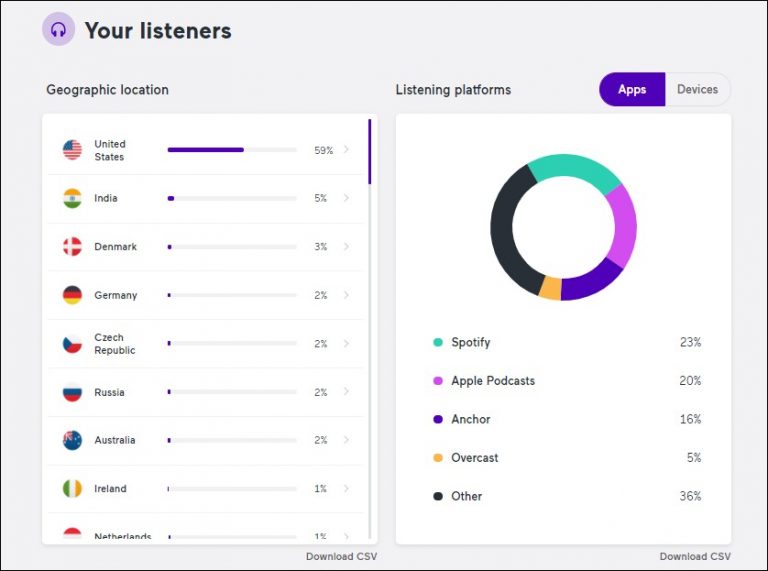Click the Ireland flag icon
This screenshot has height=571, width=768.
[x=72, y=489]
